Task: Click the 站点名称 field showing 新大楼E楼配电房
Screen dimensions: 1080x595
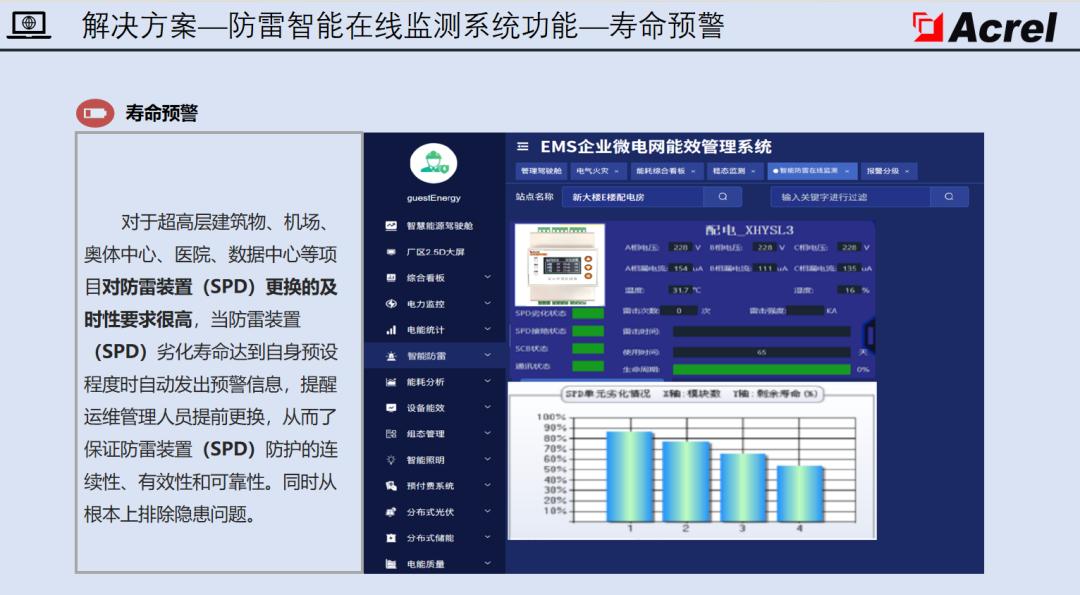Action: coord(633,196)
